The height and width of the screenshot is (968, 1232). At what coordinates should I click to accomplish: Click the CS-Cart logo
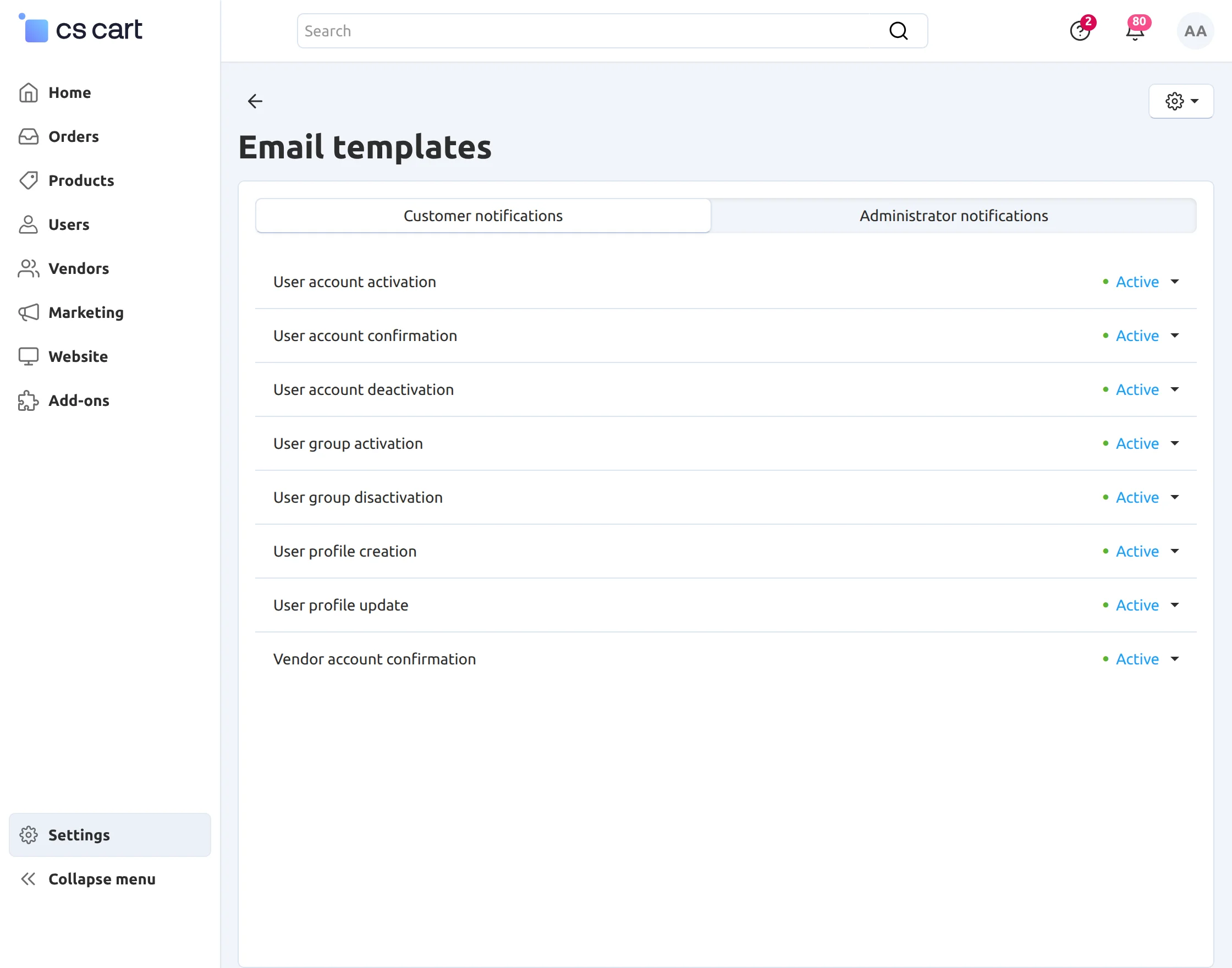pyautogui.click(x=80, y=29)
